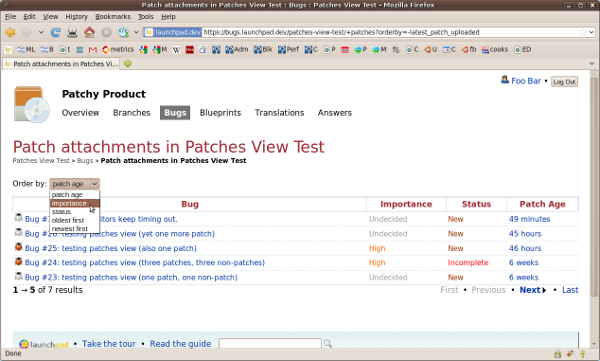Open the Perf bookmark

click(289, 49)
